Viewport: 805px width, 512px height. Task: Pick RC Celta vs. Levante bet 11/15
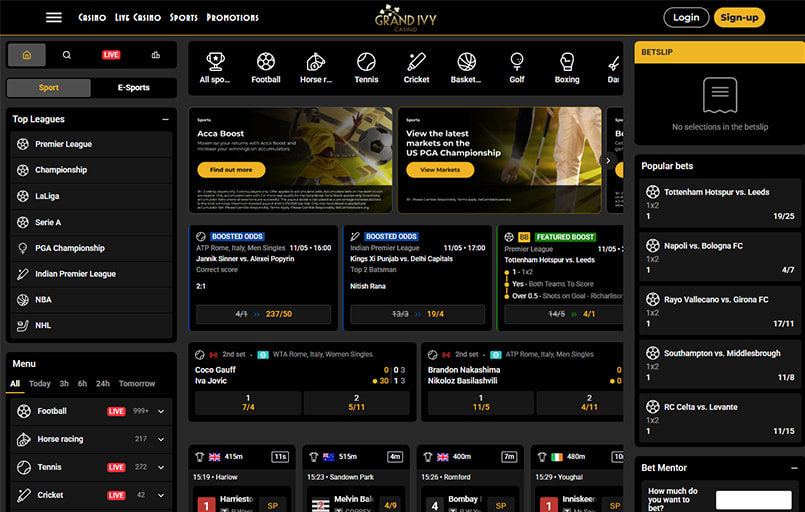(720, 419)
